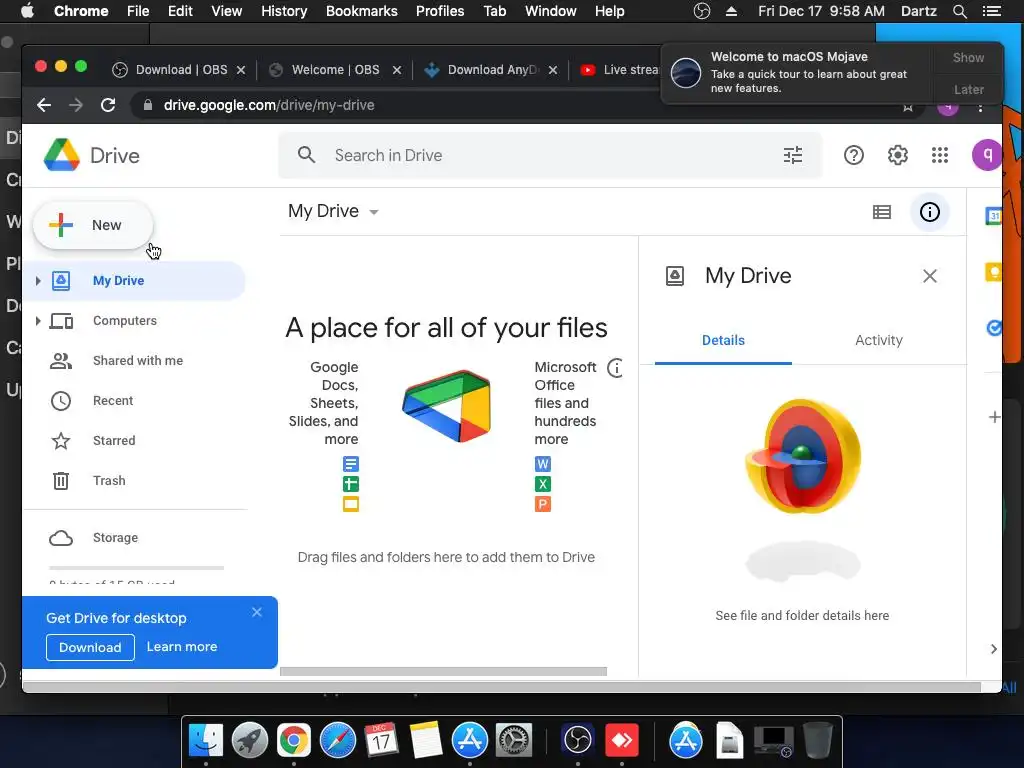
Task: Click Later on Mojave notification
Action: pos(968,89)
